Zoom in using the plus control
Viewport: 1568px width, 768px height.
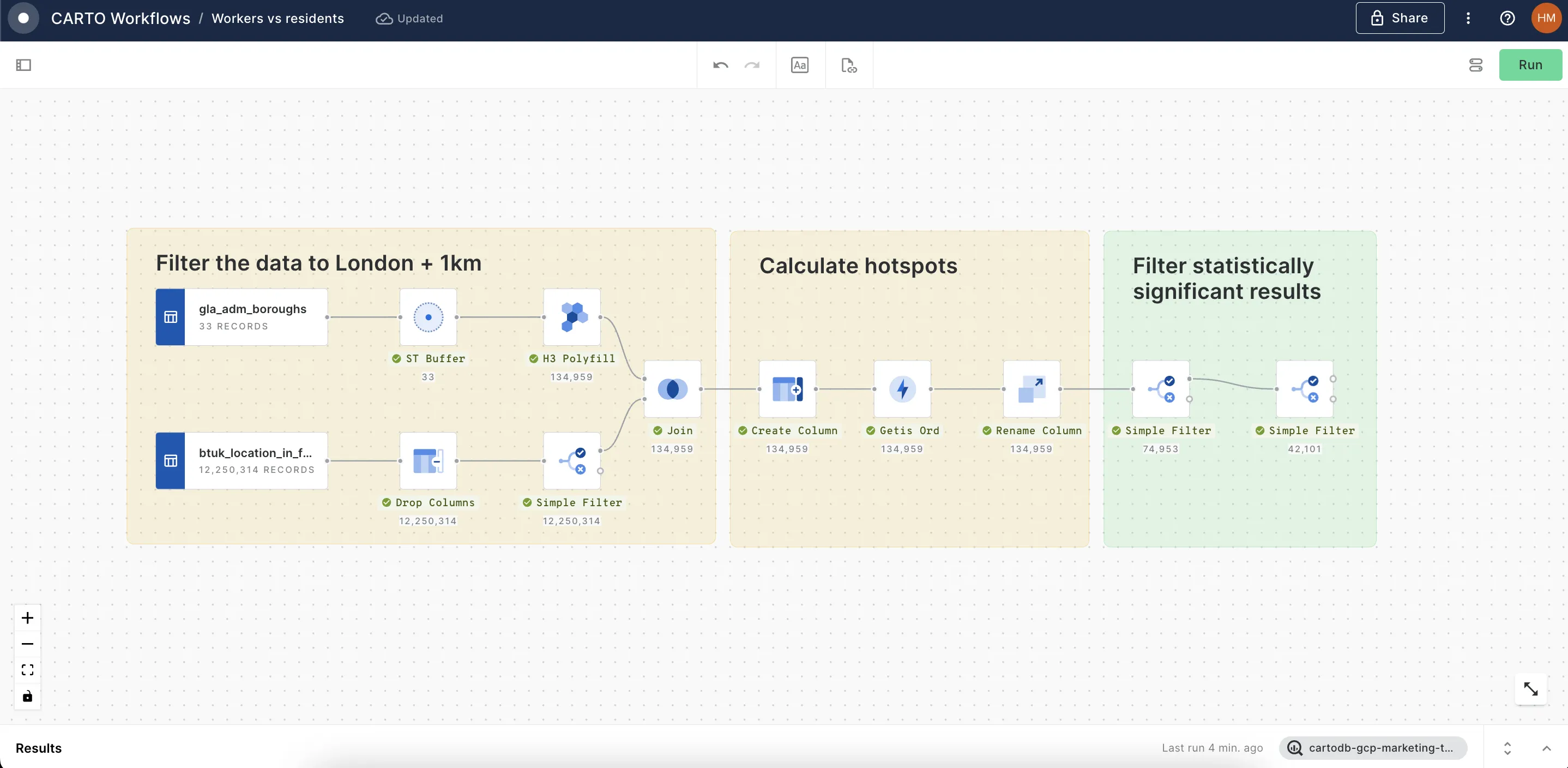pos(27,618)
